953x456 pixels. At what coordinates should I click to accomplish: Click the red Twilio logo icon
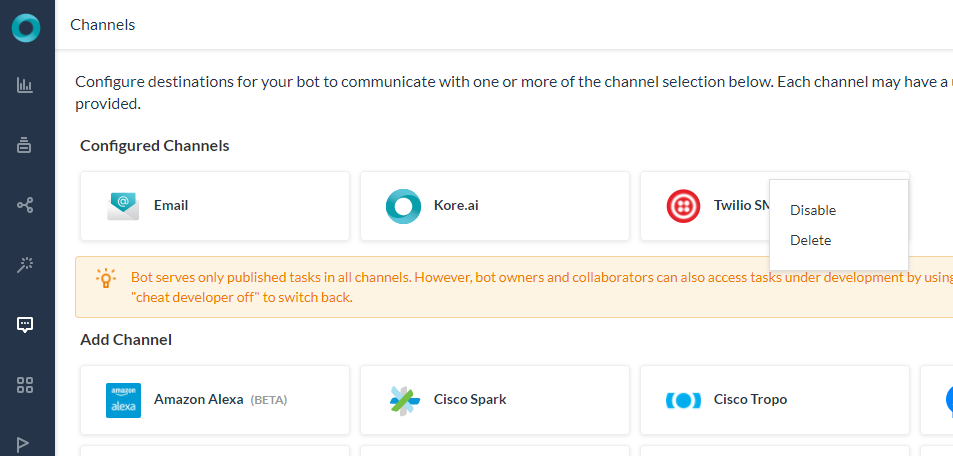(x=683, y=206)
